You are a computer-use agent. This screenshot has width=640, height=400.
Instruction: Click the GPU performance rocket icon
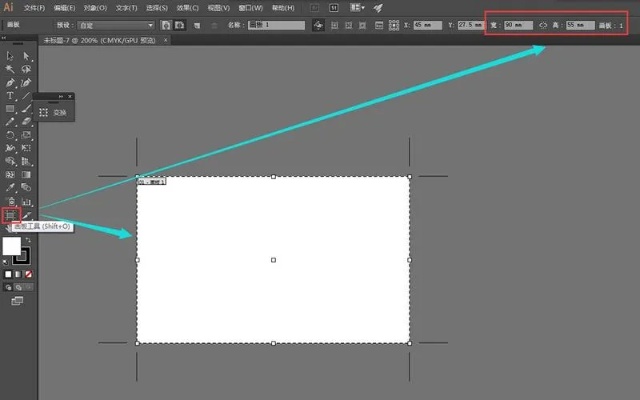[378, 8]
